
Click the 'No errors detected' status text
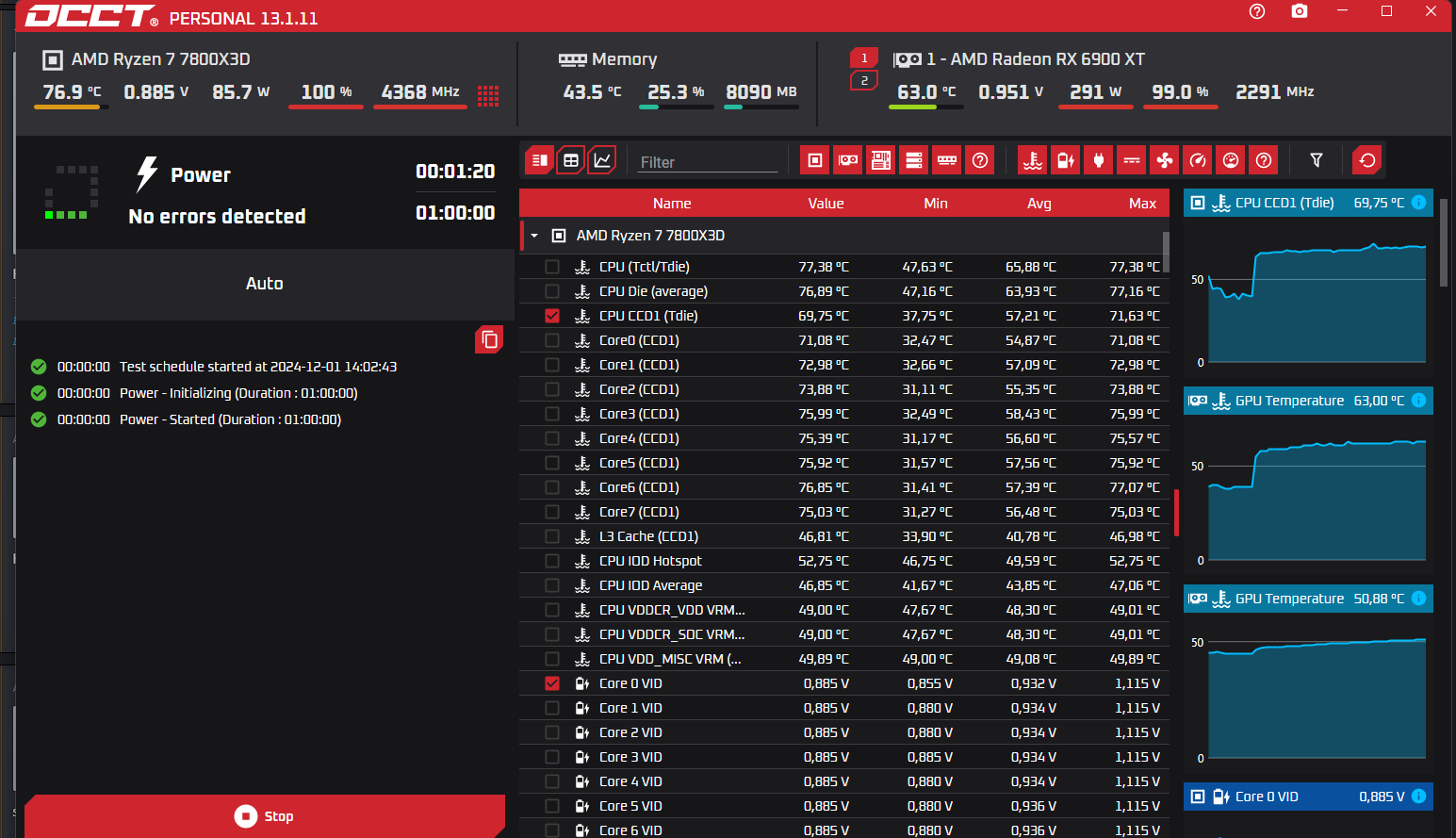[218, 217]
